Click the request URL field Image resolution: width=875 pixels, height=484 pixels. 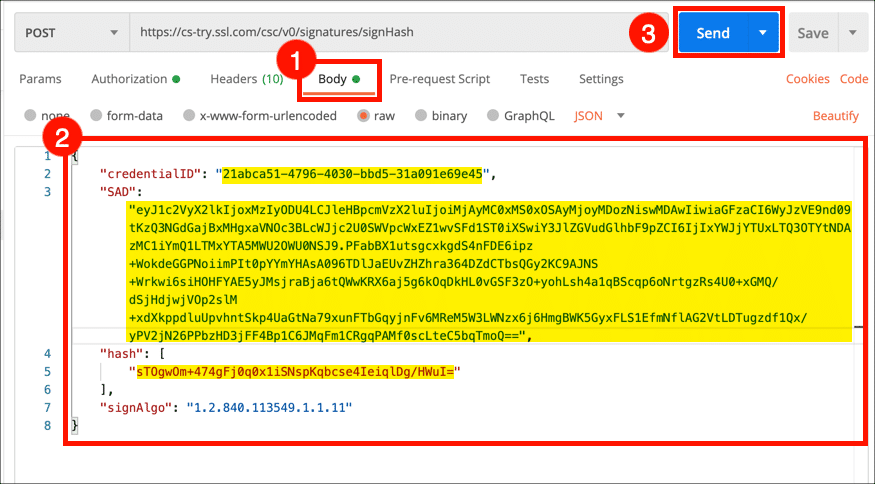point(400,32)
